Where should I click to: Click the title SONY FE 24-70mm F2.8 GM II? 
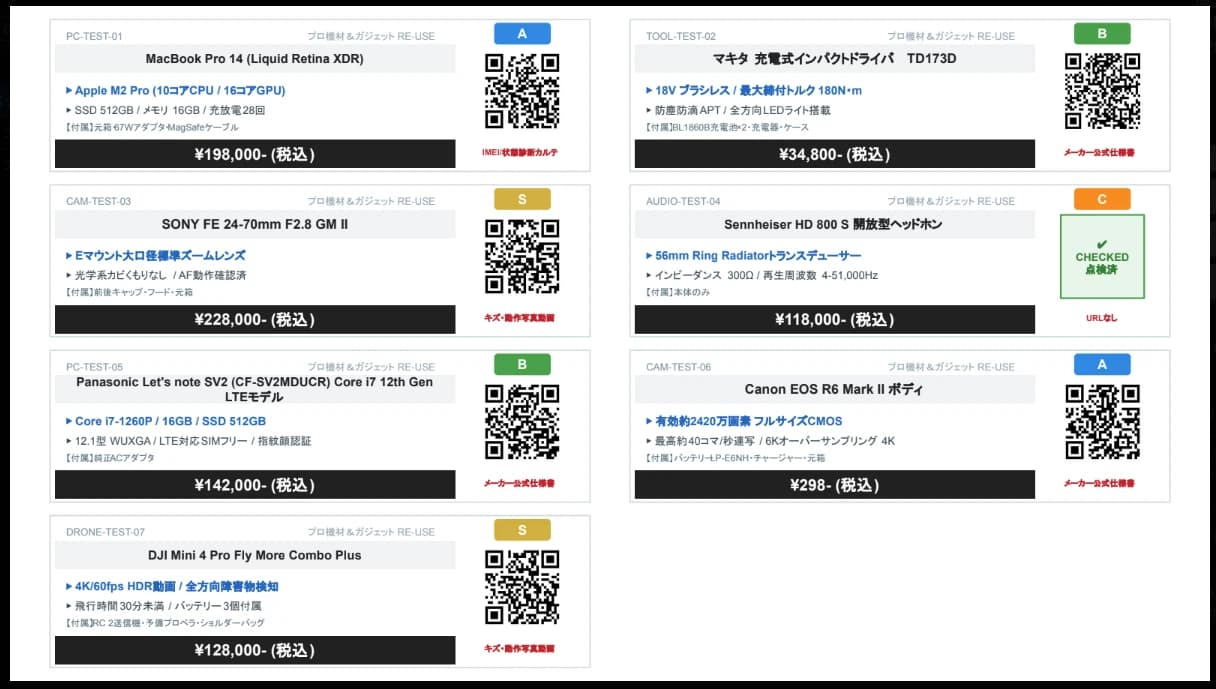point(255,224)
